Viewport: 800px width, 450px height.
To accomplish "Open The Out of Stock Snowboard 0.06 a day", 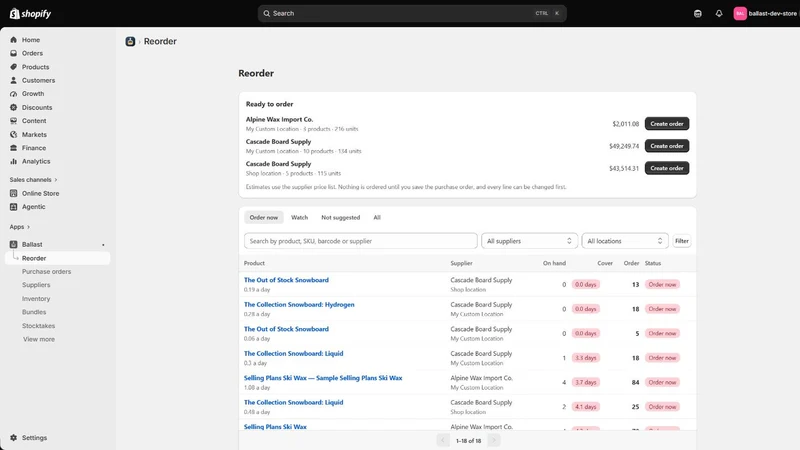I will point(286,329).
